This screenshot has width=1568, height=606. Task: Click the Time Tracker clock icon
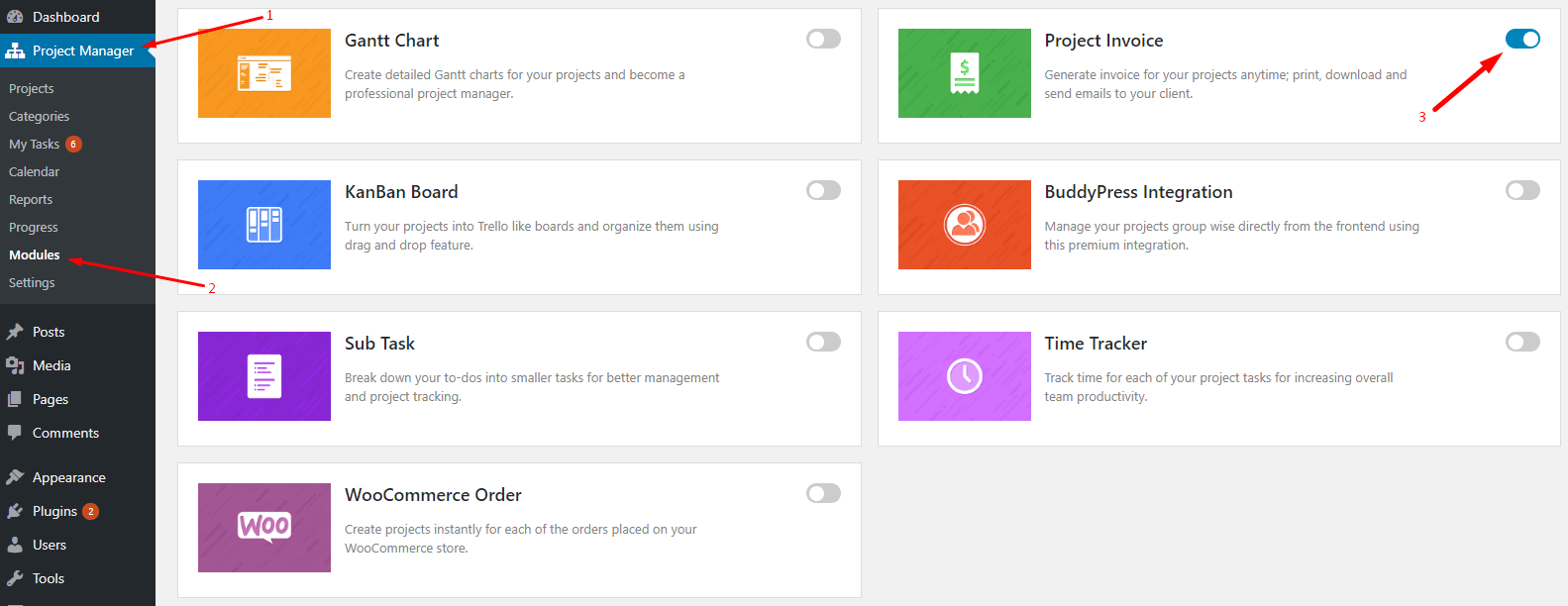point(964,376)
